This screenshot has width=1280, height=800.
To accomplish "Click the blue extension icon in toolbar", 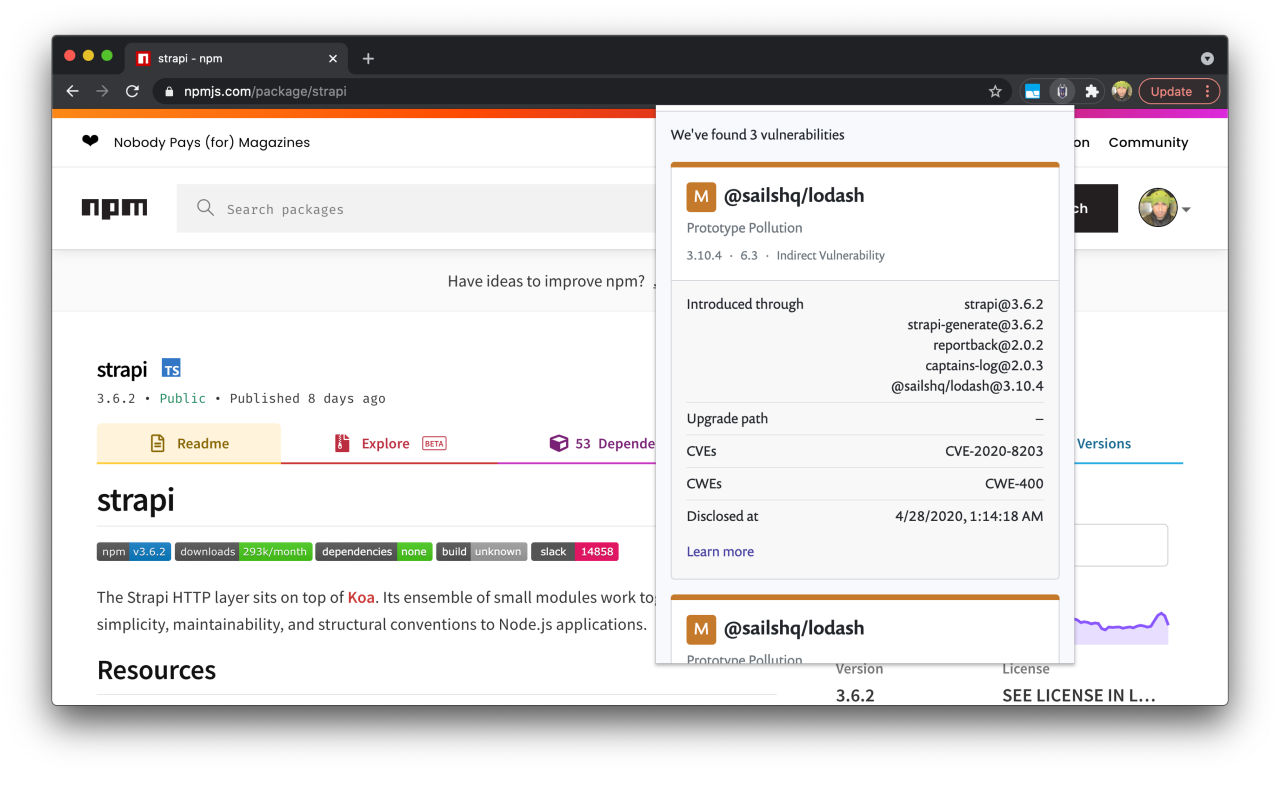I will (1032, 91).
